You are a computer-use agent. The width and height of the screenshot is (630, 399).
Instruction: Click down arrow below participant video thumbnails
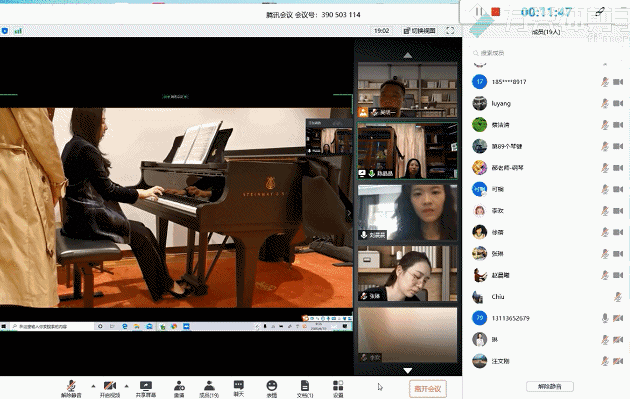pos(407,370)
